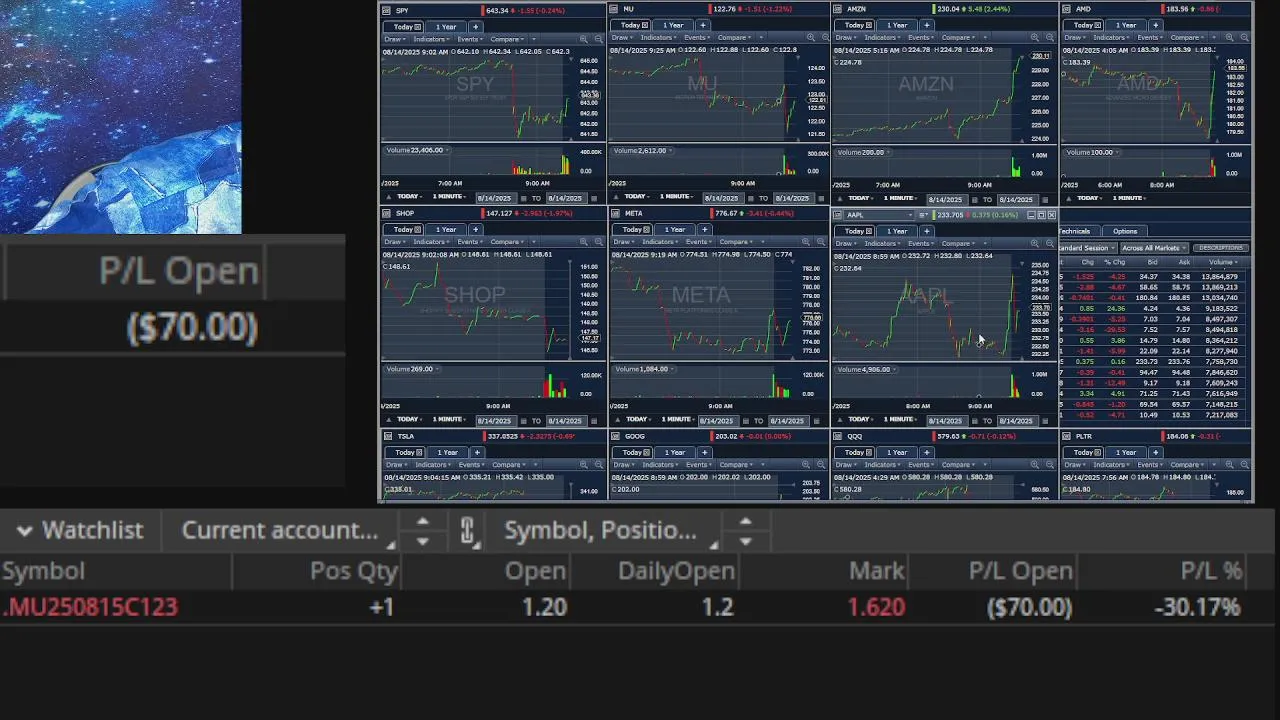Zoom out on the SPY chart
Image resolution: width=1280 pixels, height=720 pixels.
[598, 39]
